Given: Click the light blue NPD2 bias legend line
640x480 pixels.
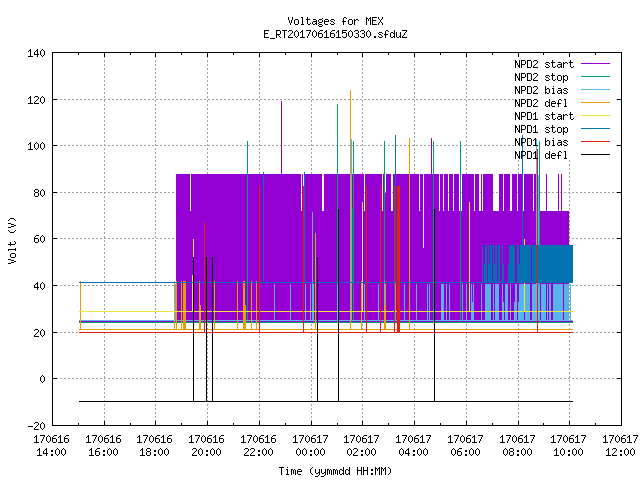Looking at the screenshot, I should [596, 90].
